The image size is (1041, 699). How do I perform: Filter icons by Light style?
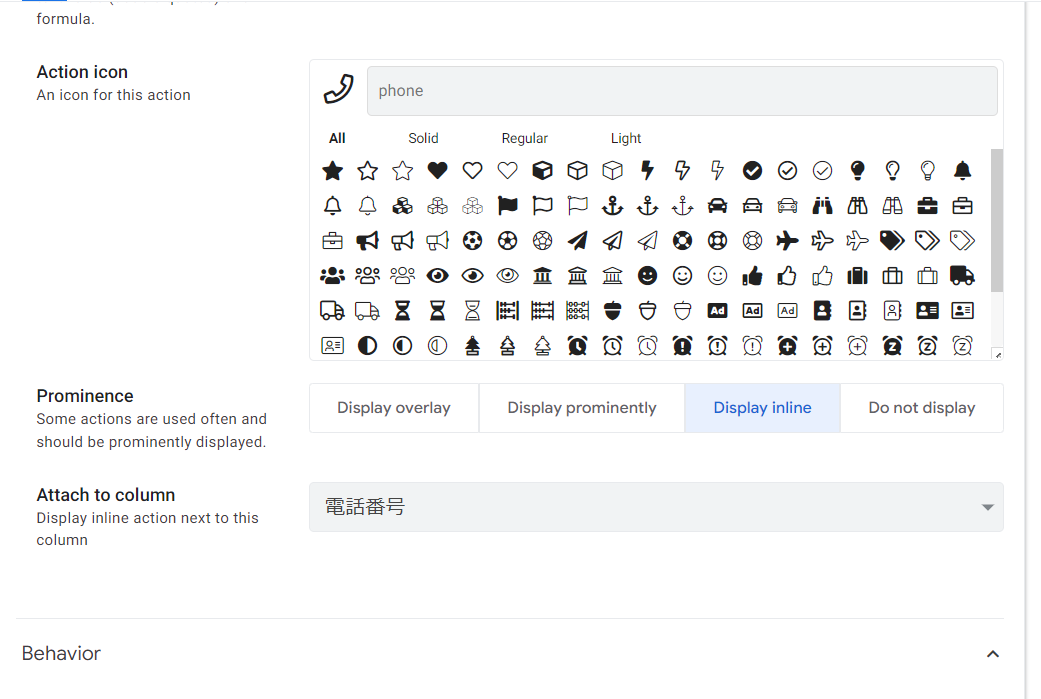(625, 138)
